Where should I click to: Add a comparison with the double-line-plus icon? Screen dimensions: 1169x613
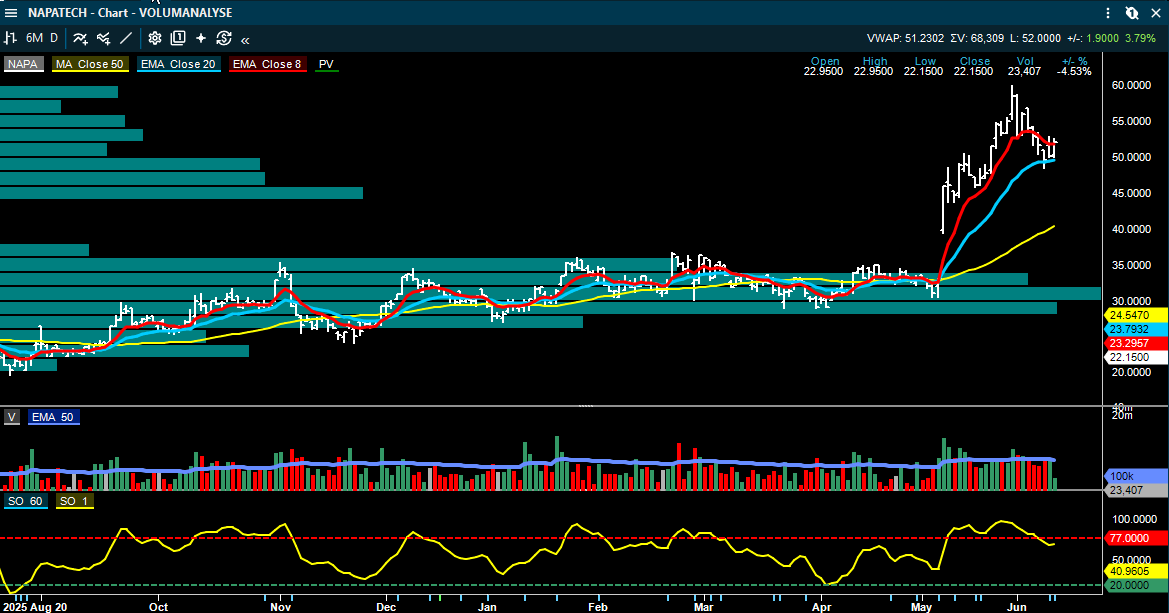pos(104,38)
